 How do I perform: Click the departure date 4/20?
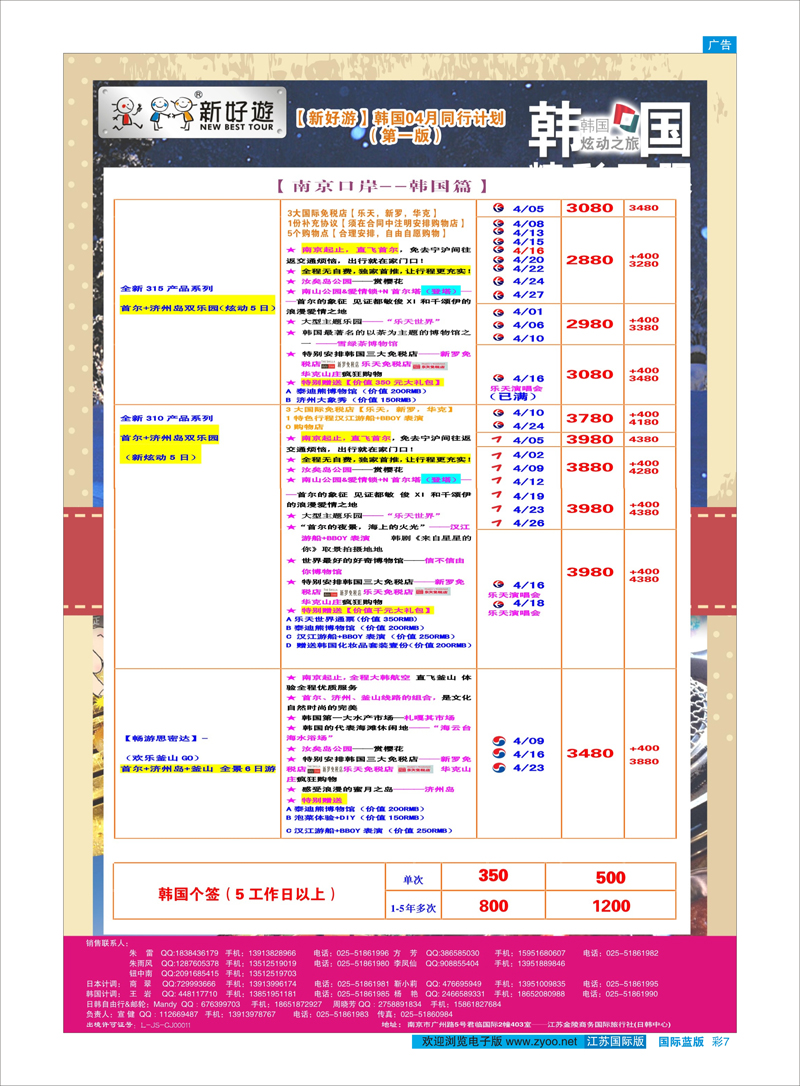coord(528,260)
